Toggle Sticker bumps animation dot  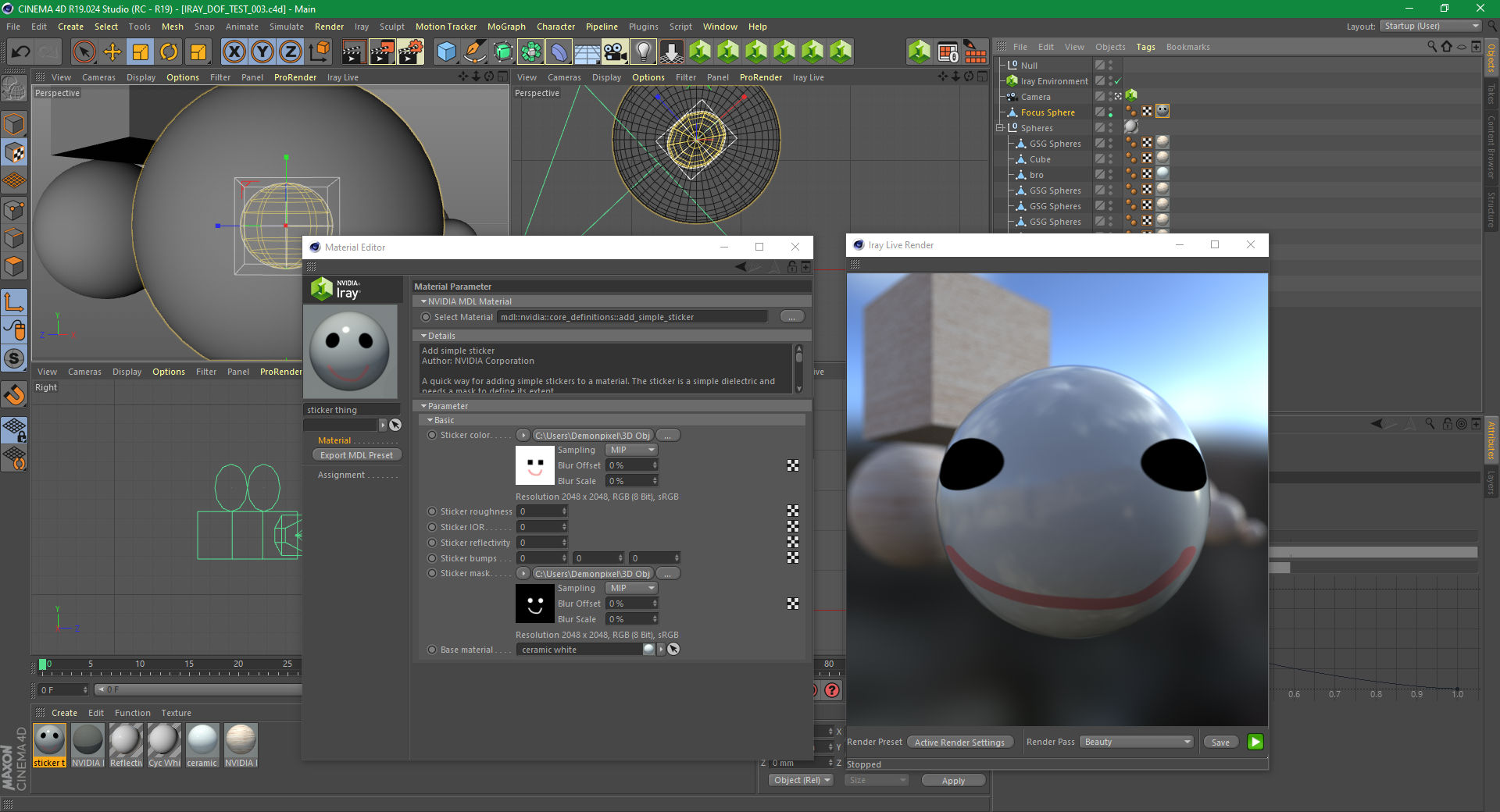432,558
